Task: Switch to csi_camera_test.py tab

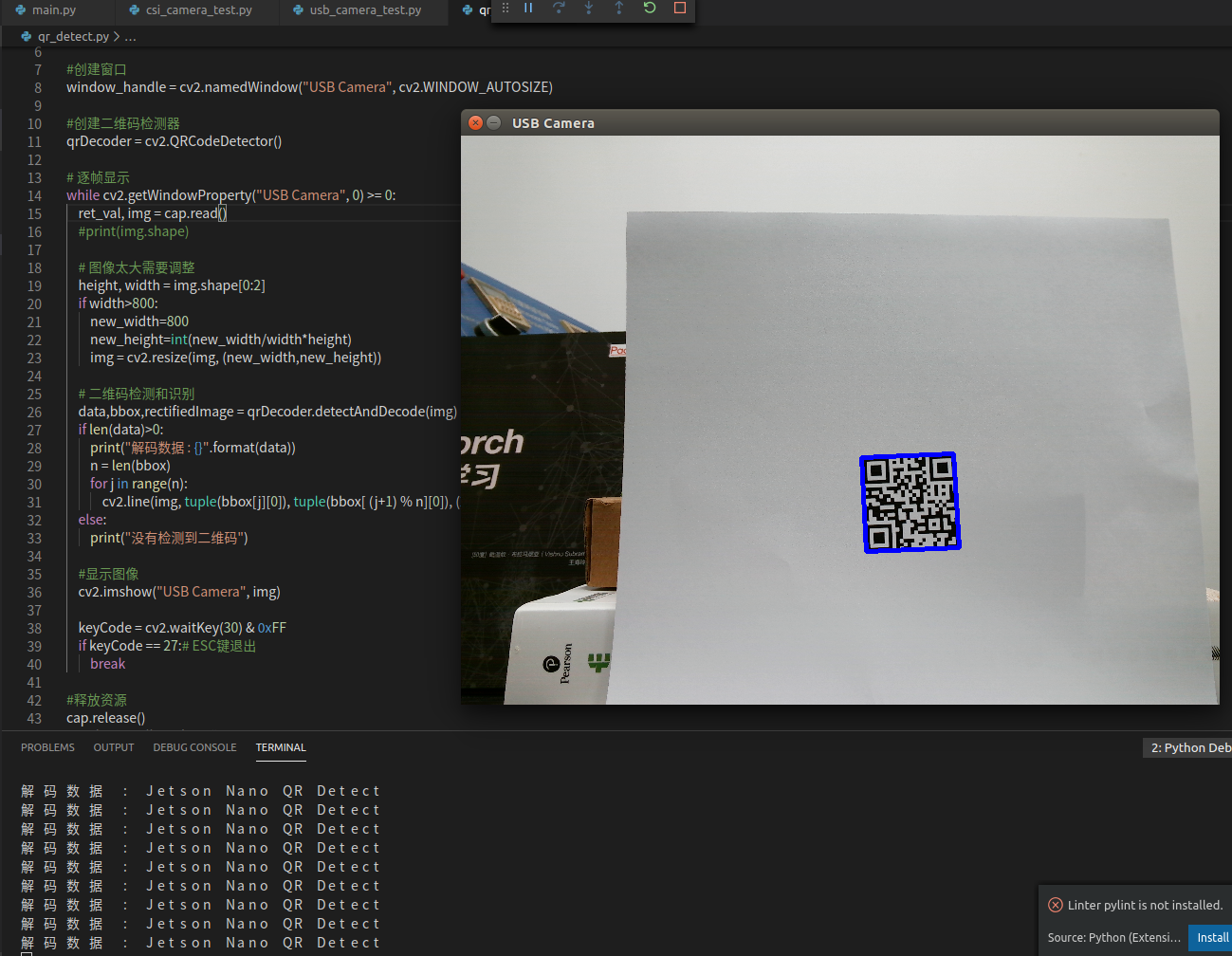Action: (199, 9)
